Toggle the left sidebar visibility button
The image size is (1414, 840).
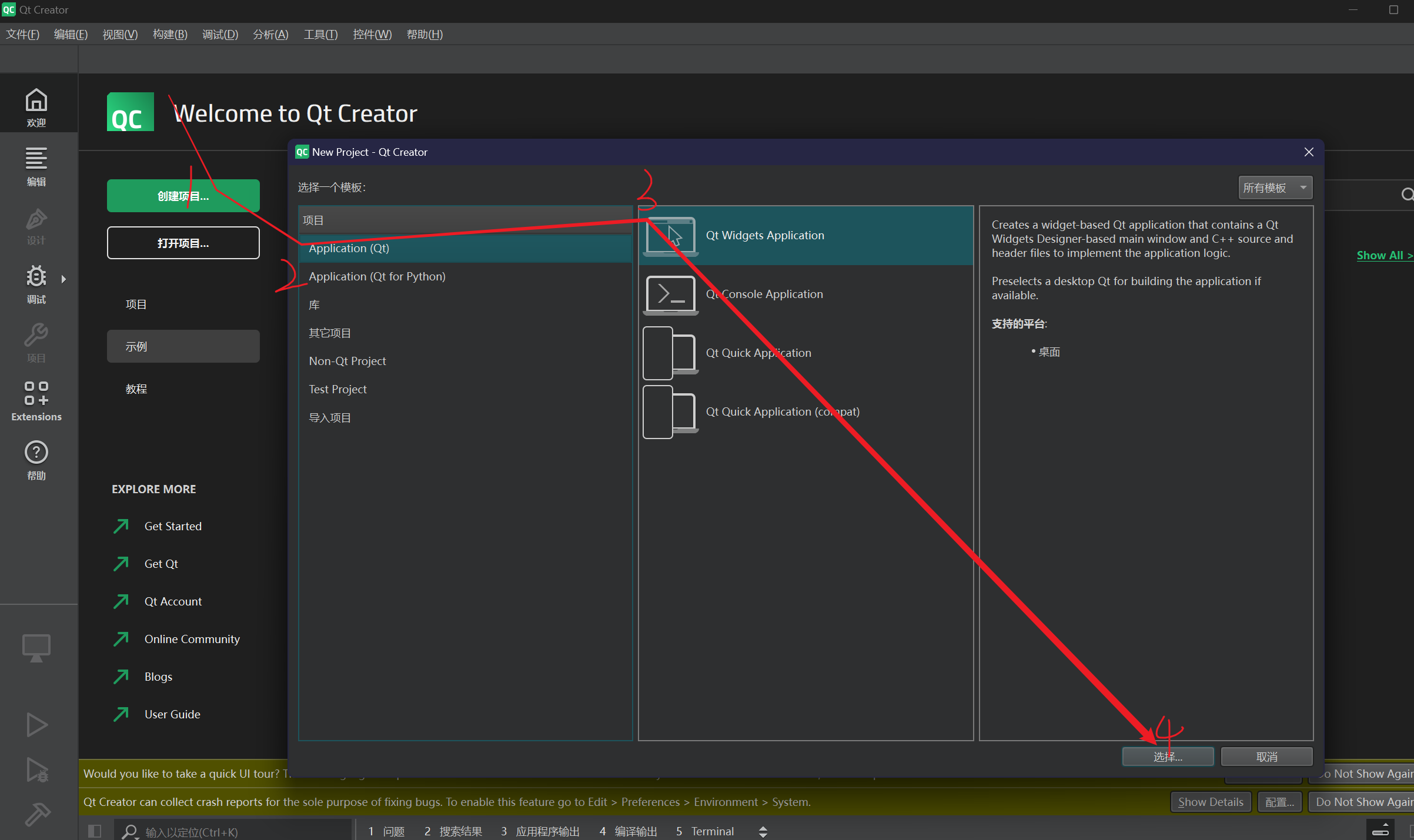[95, 831]
